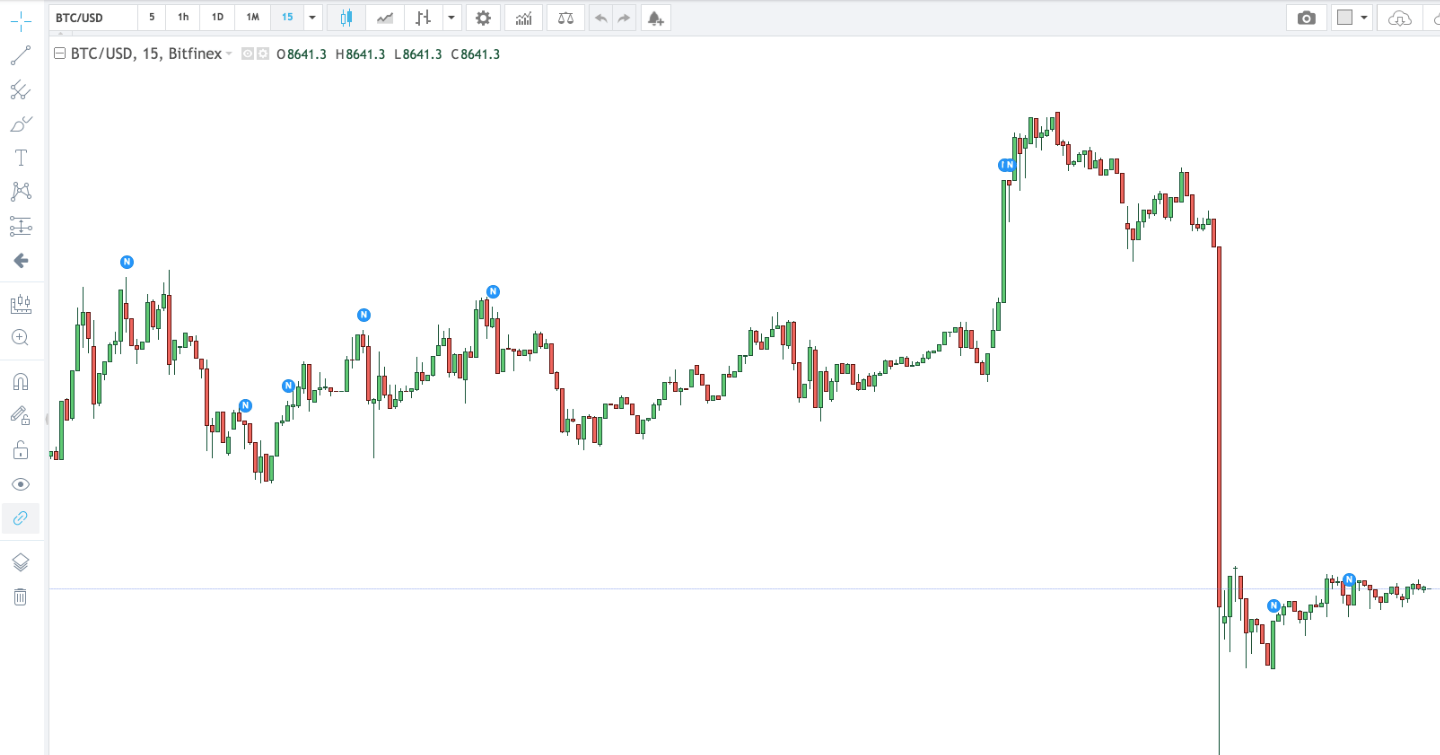This screenshot has height=755, width=1440.
Task: Open the forecast bars tool in sidebar
Action: point(20,304)
